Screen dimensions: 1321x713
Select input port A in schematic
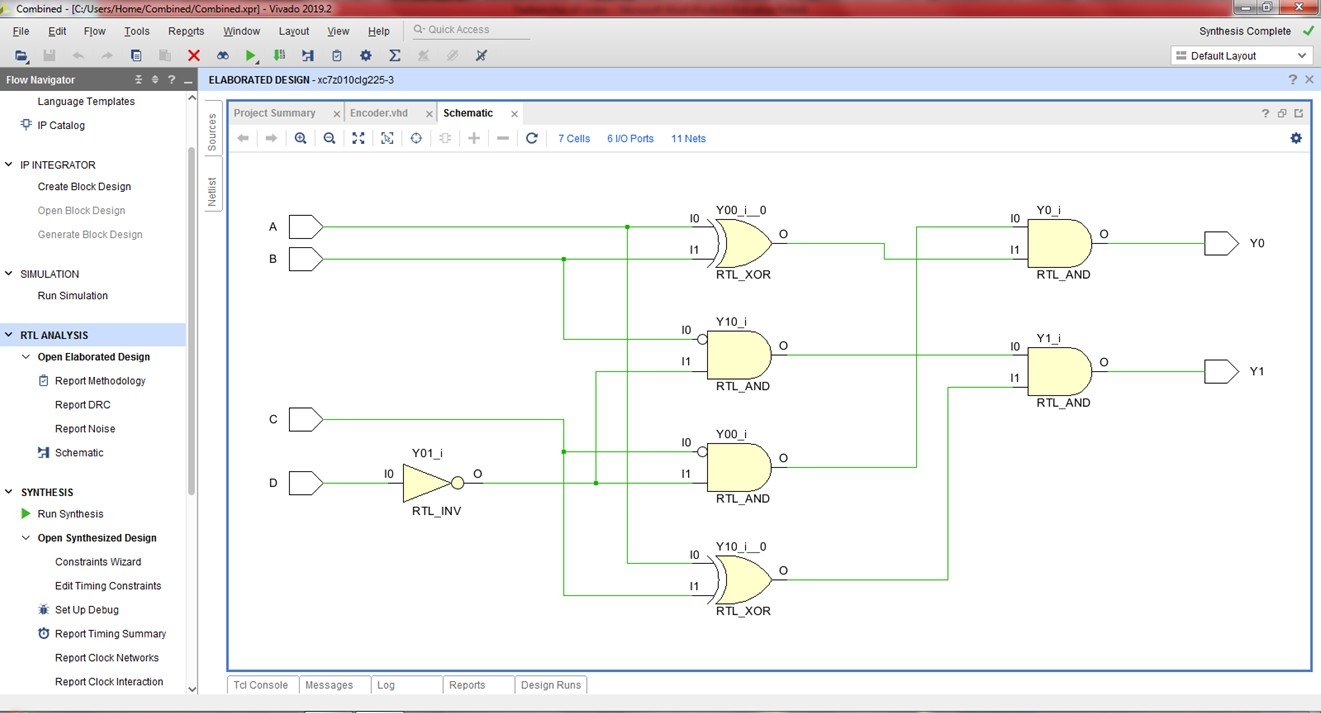pyautogui.click(x=306, y=227)
